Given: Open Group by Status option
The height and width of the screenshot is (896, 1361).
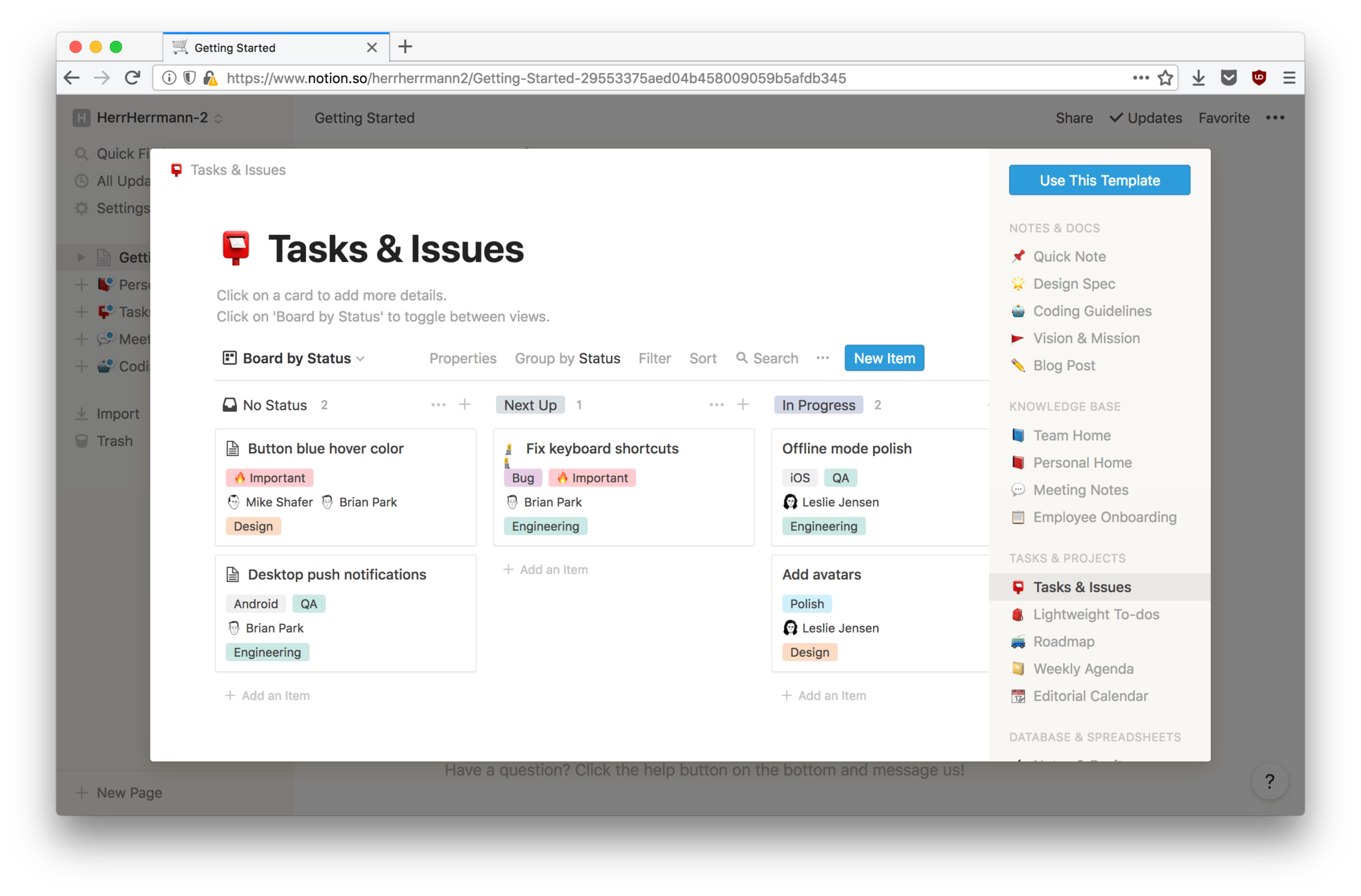Looking at the screenshot, I should point(567,358).
